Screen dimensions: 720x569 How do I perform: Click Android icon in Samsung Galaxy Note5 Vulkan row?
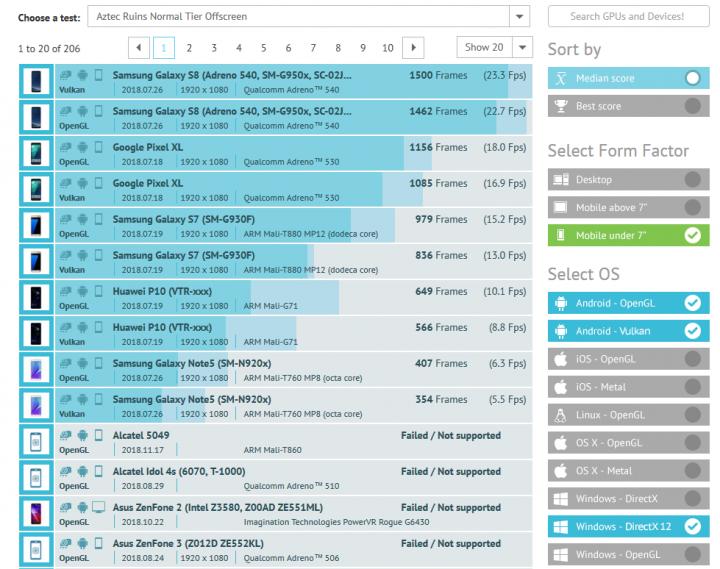click(83, 399)
